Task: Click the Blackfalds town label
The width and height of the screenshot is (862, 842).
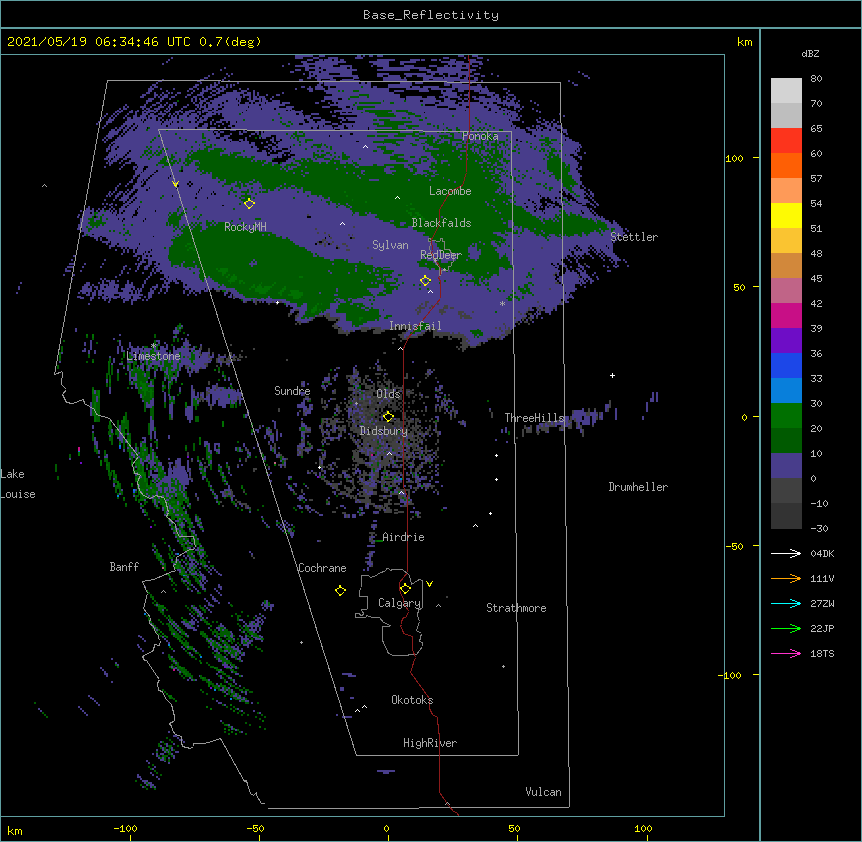Action: (441, 223)
